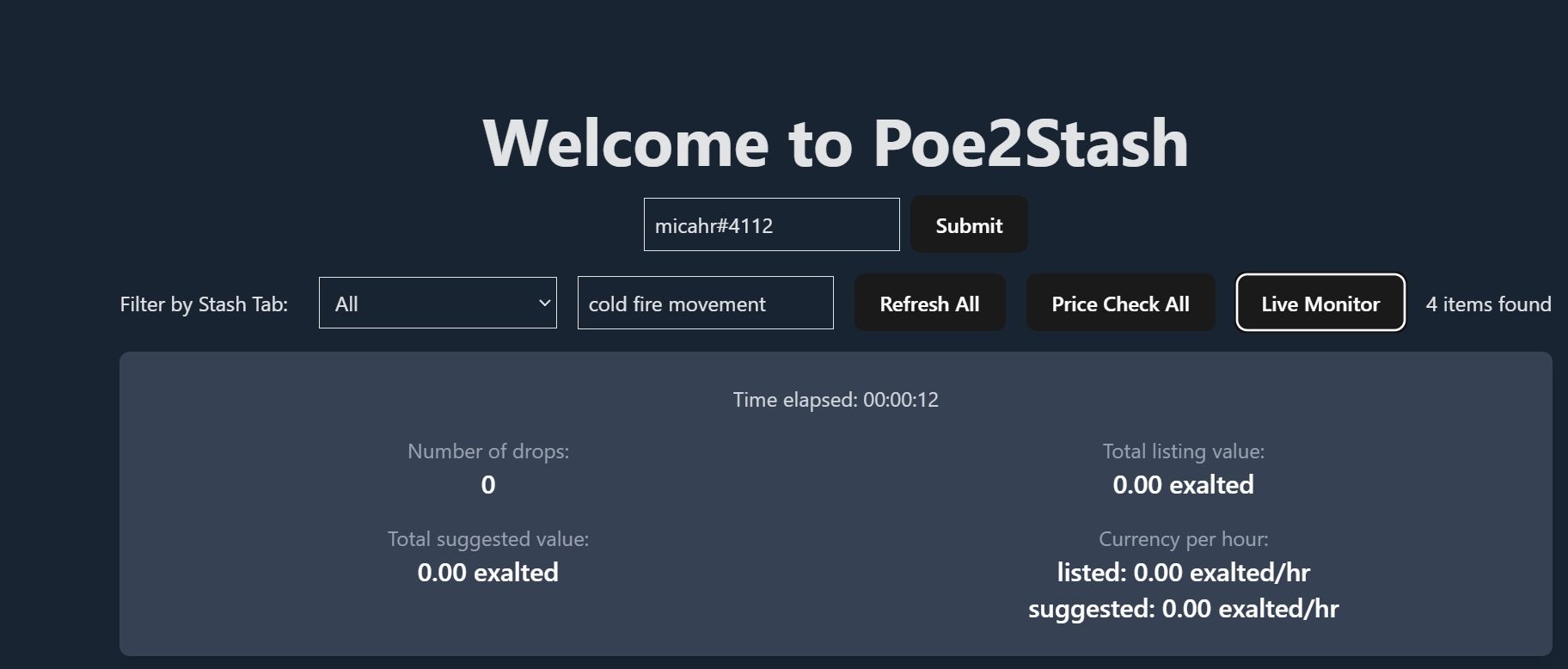Click the 'Welcome to Poe2Stash' heading
This screenshot has height=669, width=1568.
click(x=836, y=144)
